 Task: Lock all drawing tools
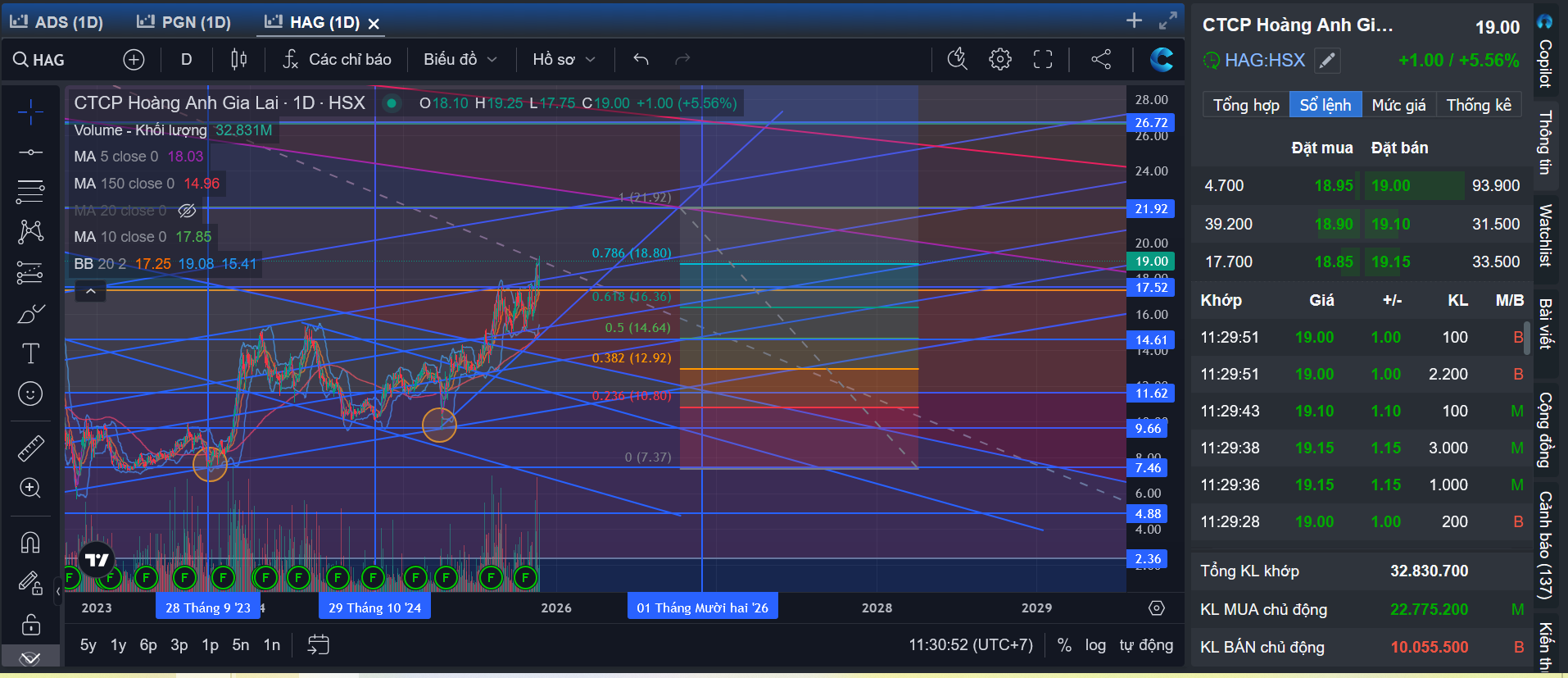[x=30, y=625]
